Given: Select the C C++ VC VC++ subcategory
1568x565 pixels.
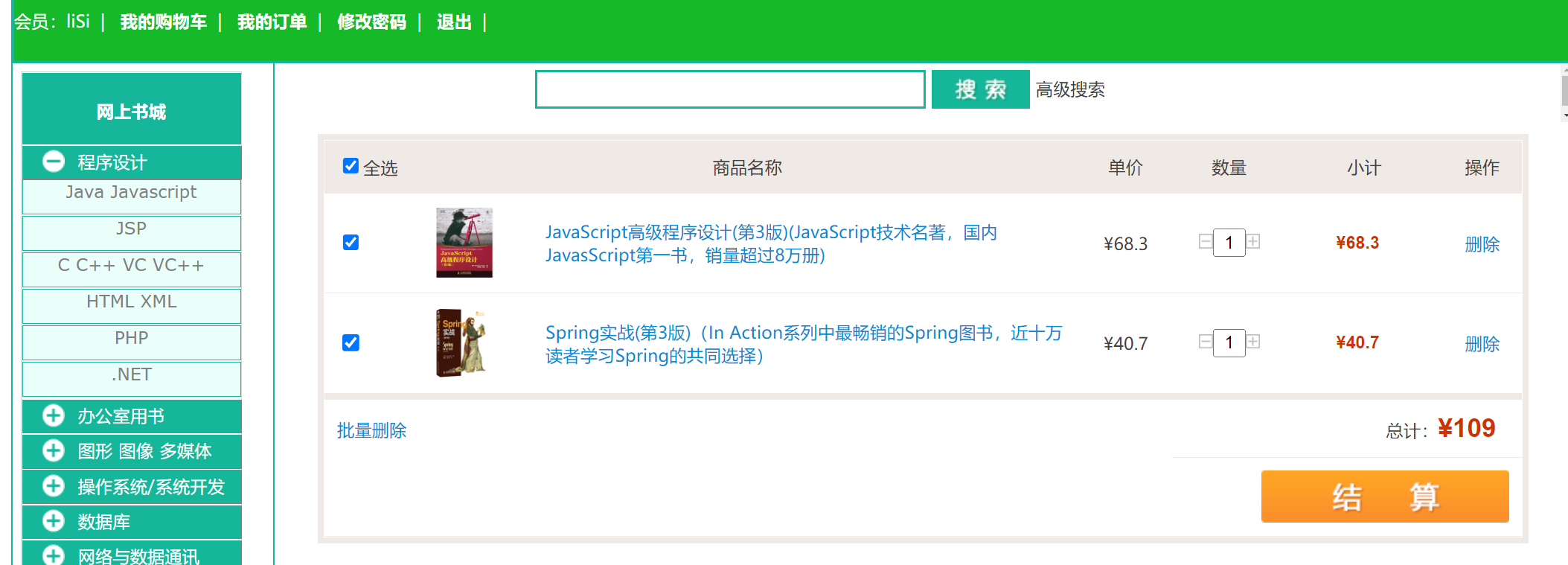Looking at the screenshot, I should (132, 269).
